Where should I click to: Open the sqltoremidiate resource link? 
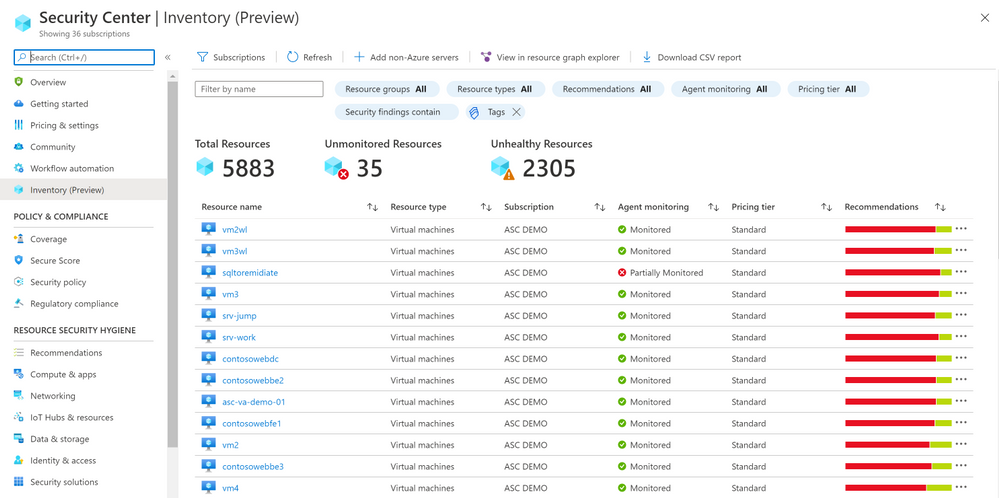(x=250, y=273)
